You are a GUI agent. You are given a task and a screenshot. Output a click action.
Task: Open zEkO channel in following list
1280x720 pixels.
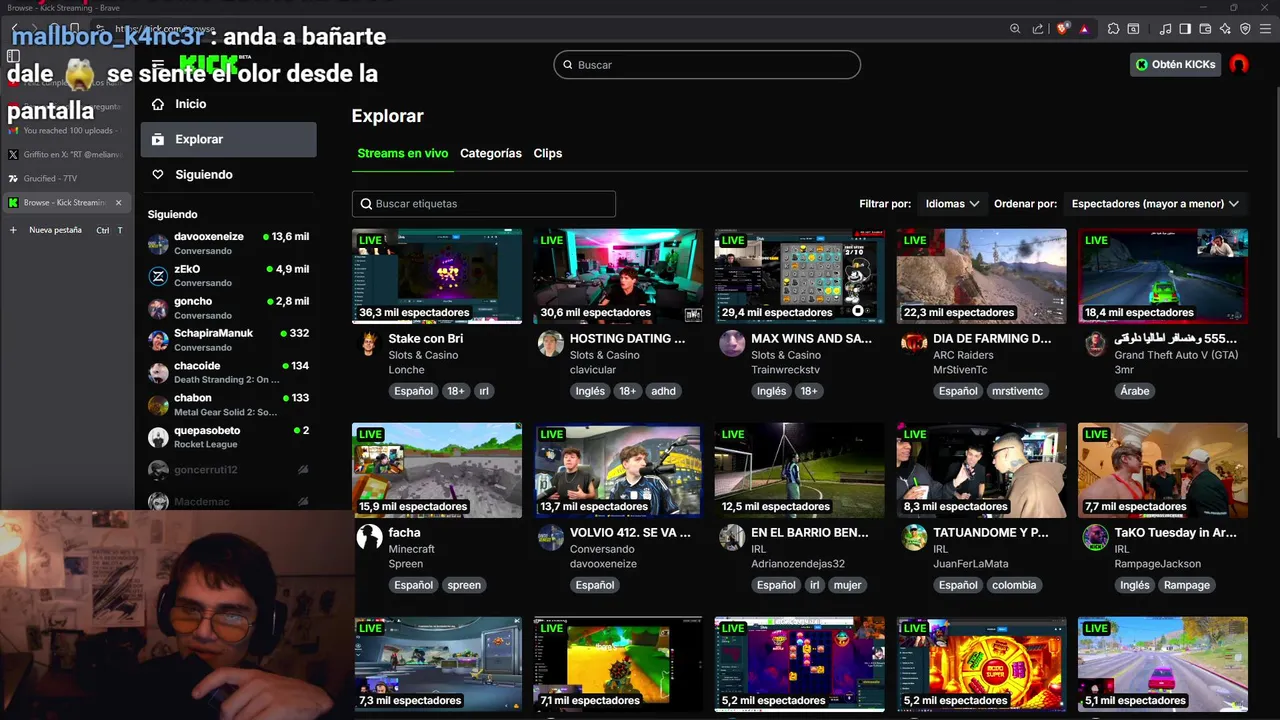[228, 276]
